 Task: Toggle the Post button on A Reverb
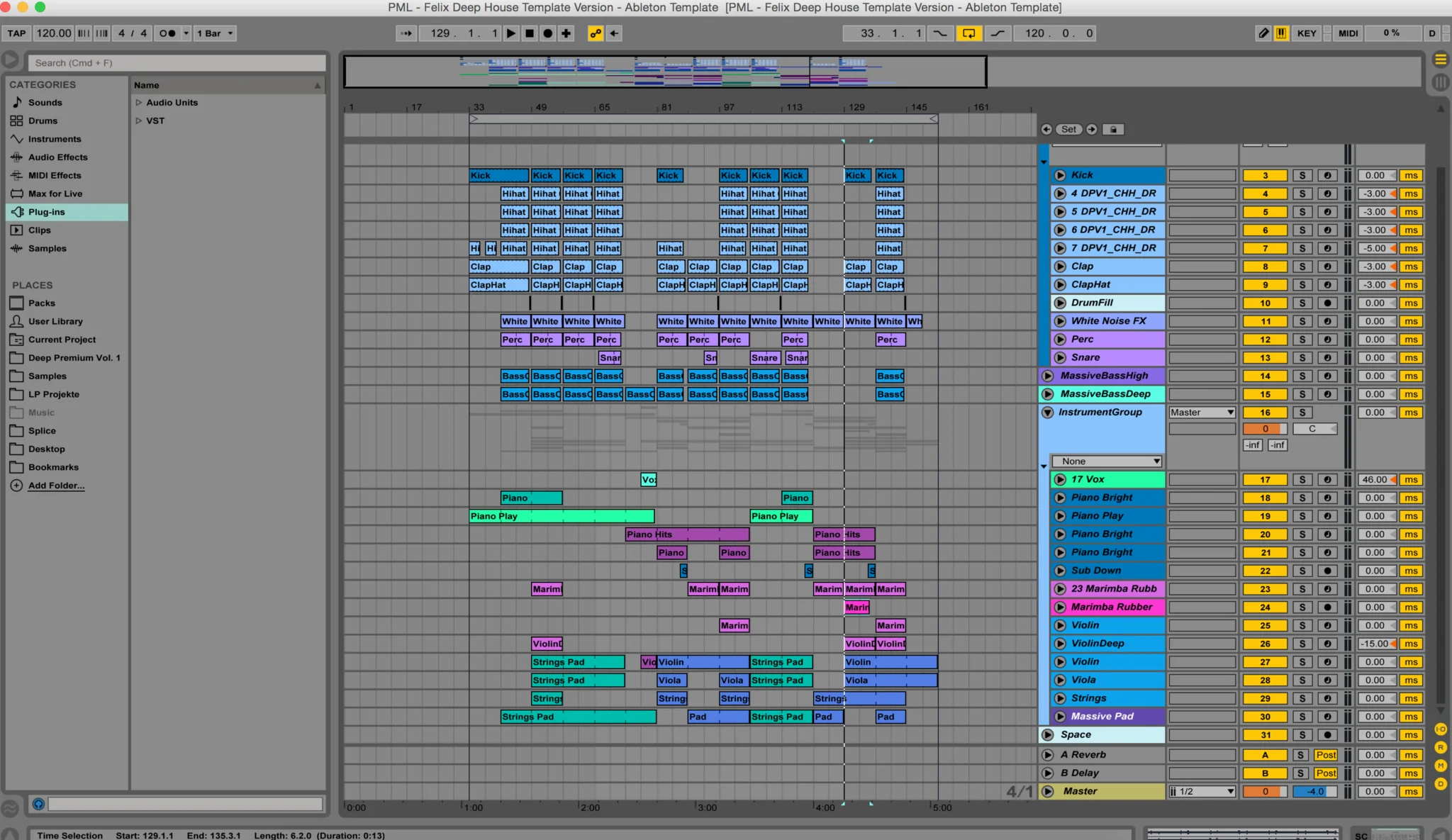pos(1326,755)
